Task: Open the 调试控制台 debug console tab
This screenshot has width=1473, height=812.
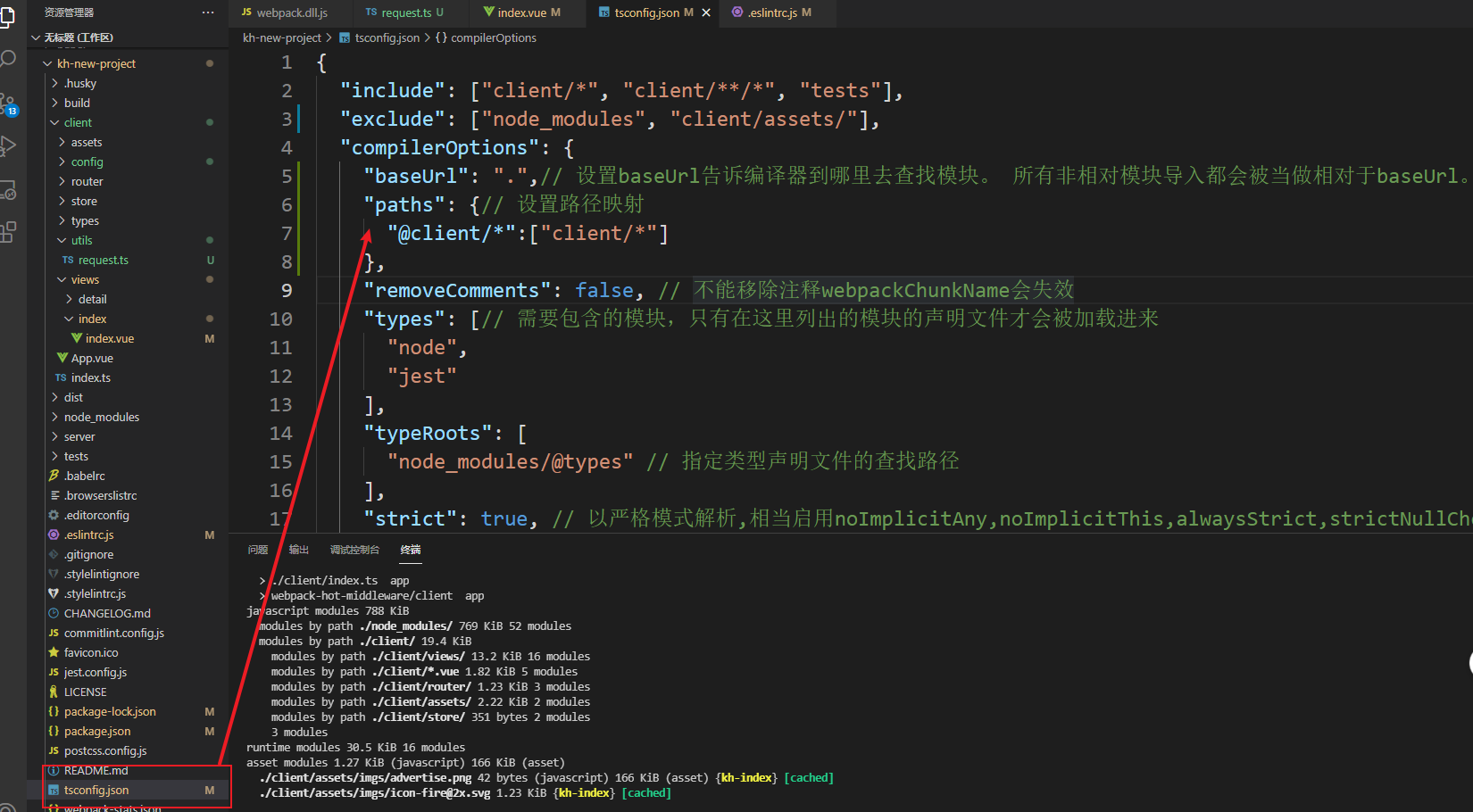Action: tap(354, 550)
